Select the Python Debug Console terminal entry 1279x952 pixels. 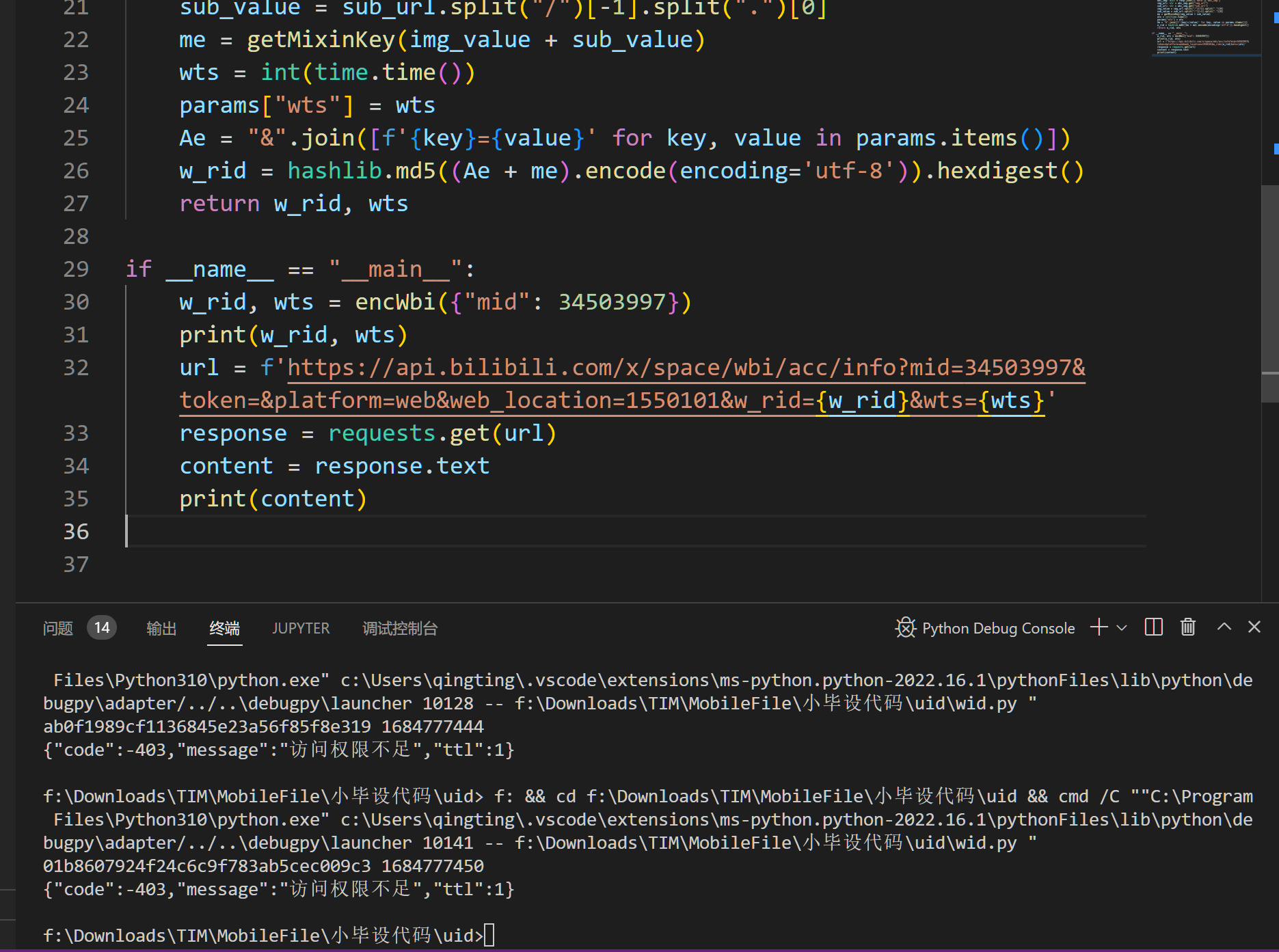(998, 627)
